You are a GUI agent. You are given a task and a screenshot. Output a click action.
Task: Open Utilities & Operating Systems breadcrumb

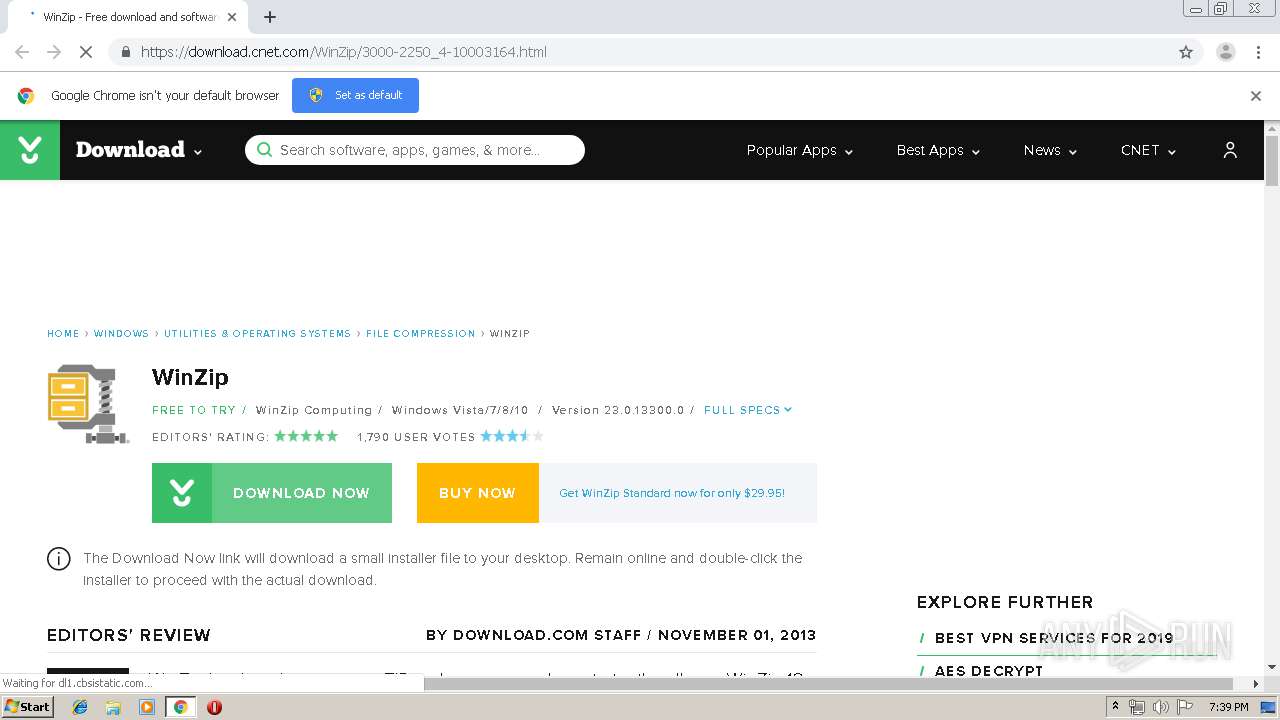click(257, 334)
